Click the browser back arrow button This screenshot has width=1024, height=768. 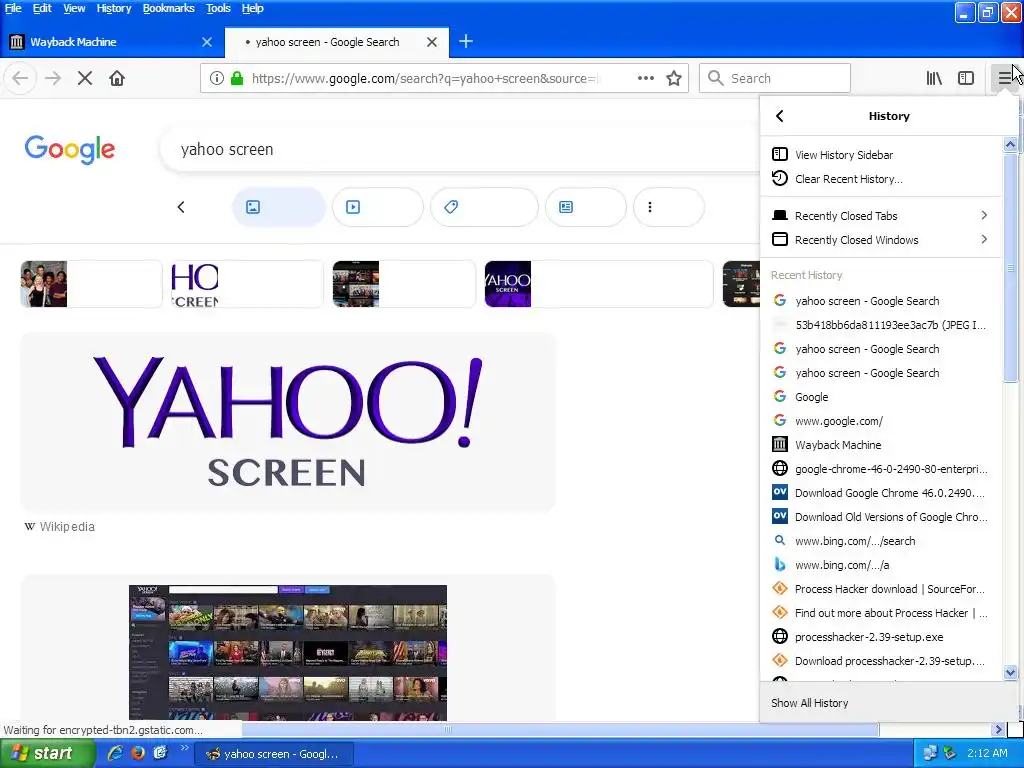[20, 78]
